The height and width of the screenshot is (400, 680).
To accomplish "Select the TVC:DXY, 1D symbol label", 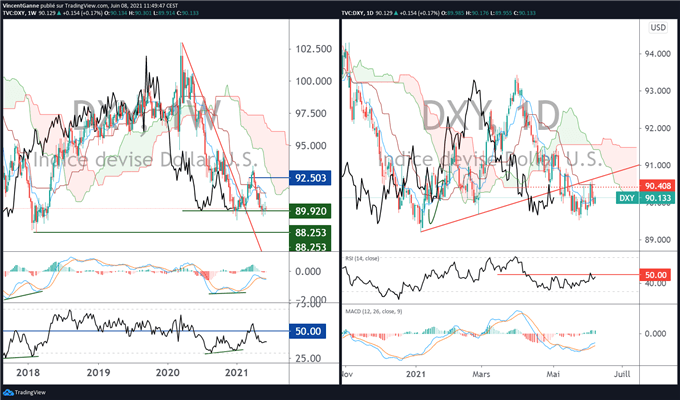I will pyautogui.click(x=358, y=13).
